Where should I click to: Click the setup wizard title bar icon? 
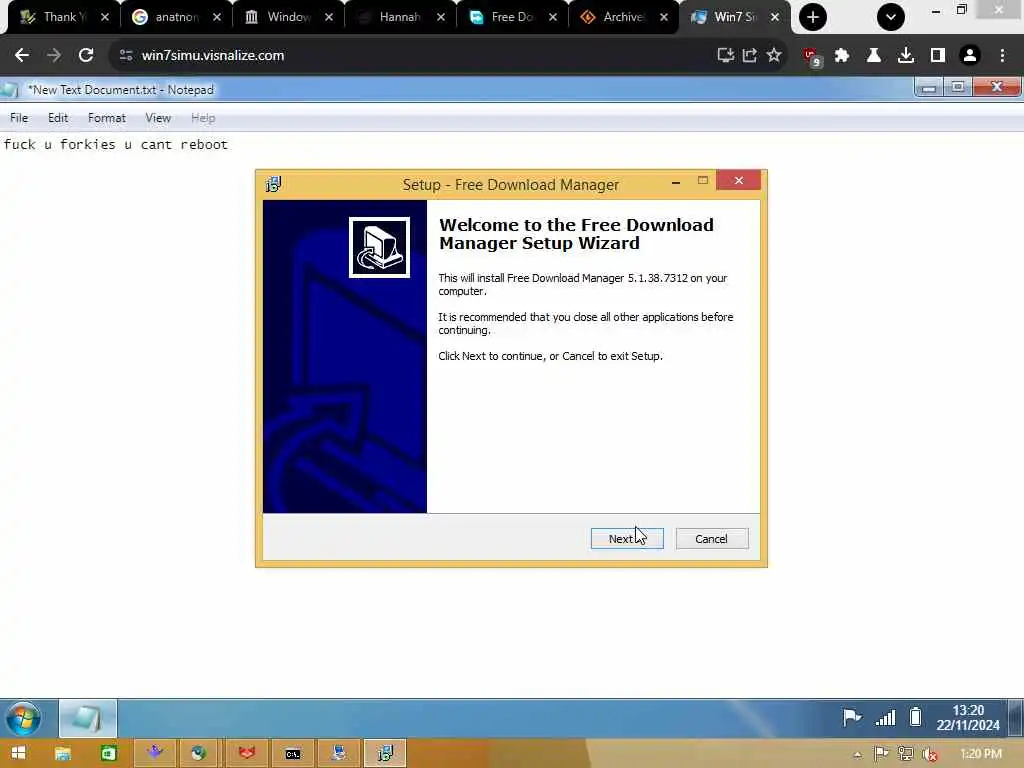click(274, 185)
